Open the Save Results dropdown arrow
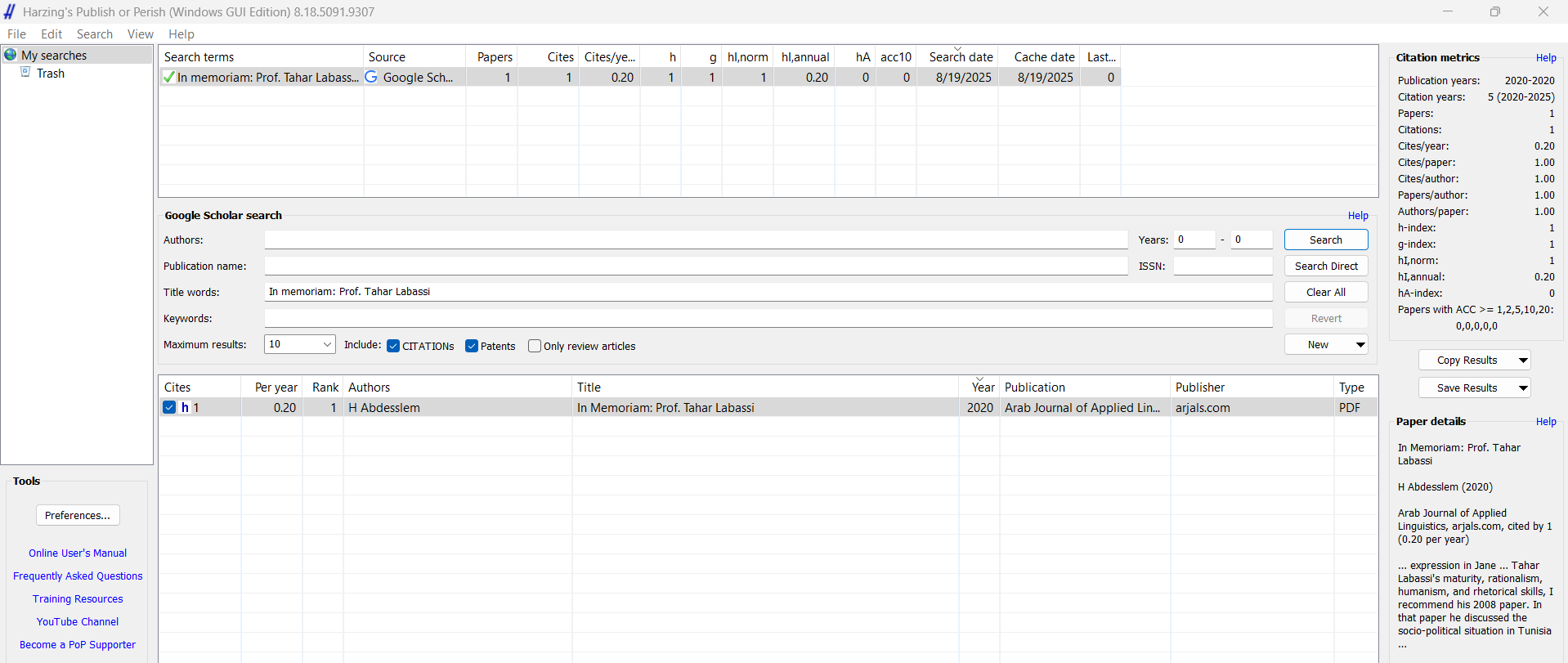The image size is (1568, 663). [1523, 387]
